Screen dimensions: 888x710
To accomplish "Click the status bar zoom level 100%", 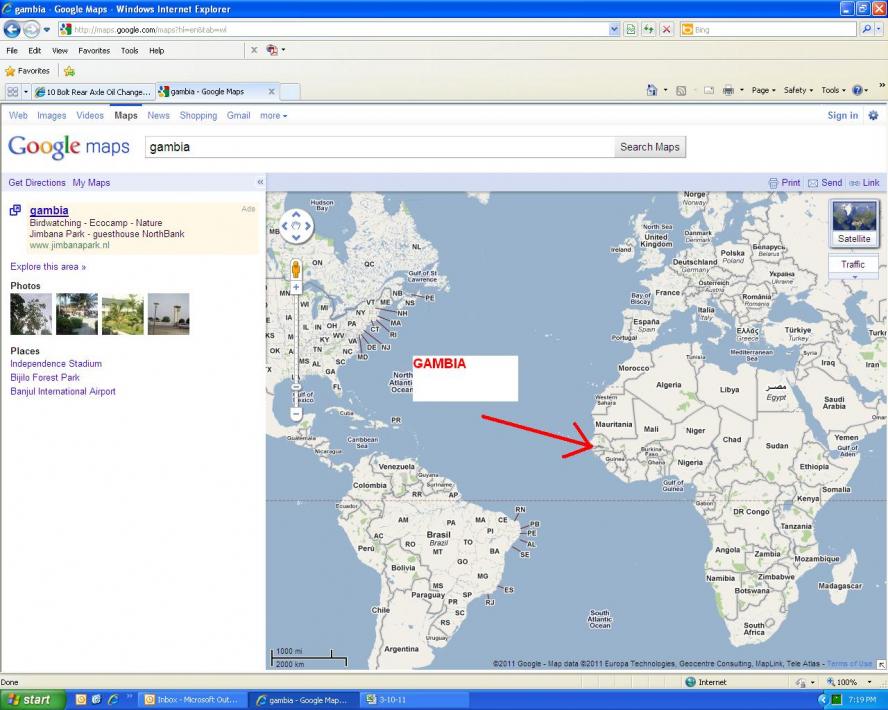I will click(848, 682).
